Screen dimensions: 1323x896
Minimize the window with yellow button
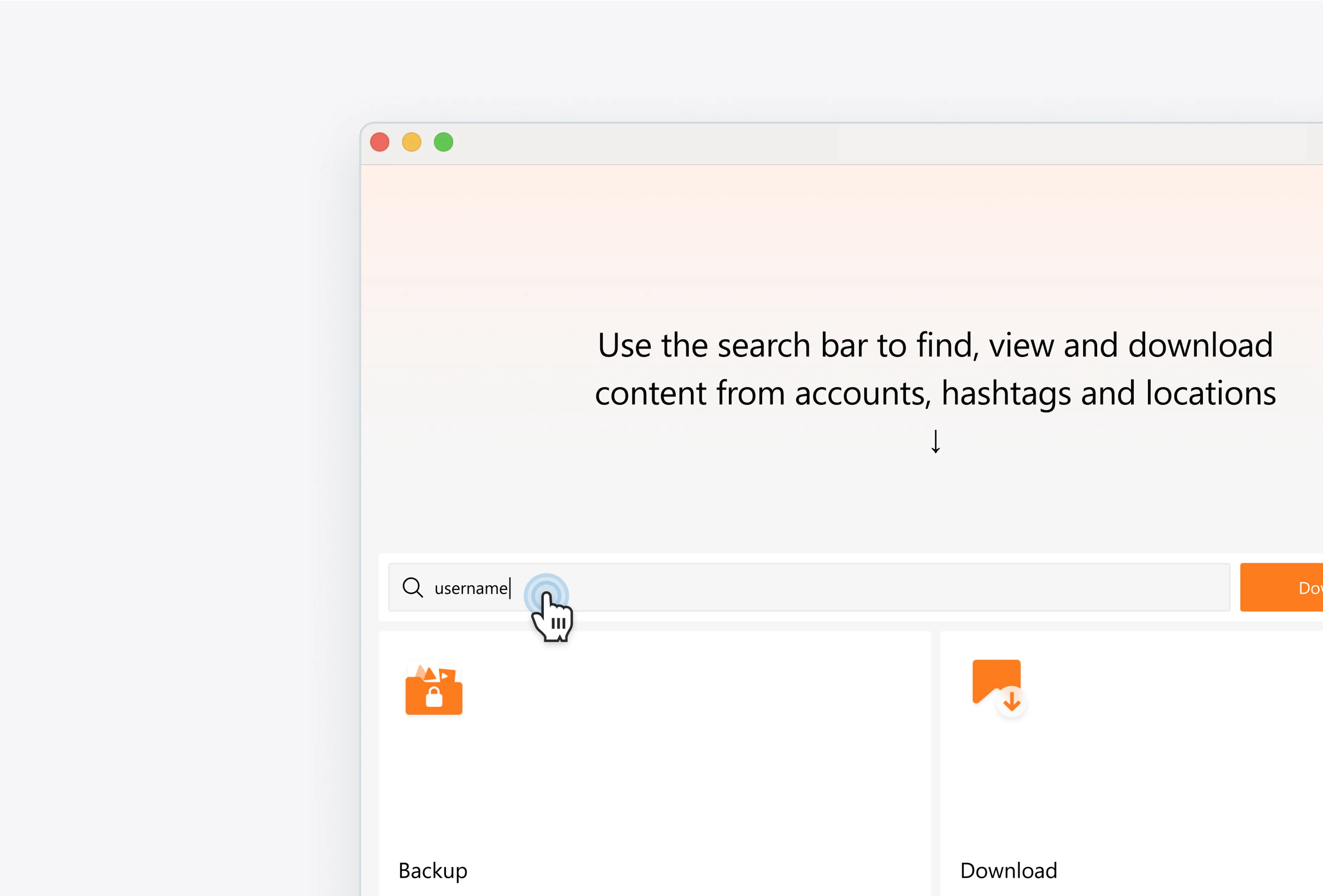coord(412,142)
